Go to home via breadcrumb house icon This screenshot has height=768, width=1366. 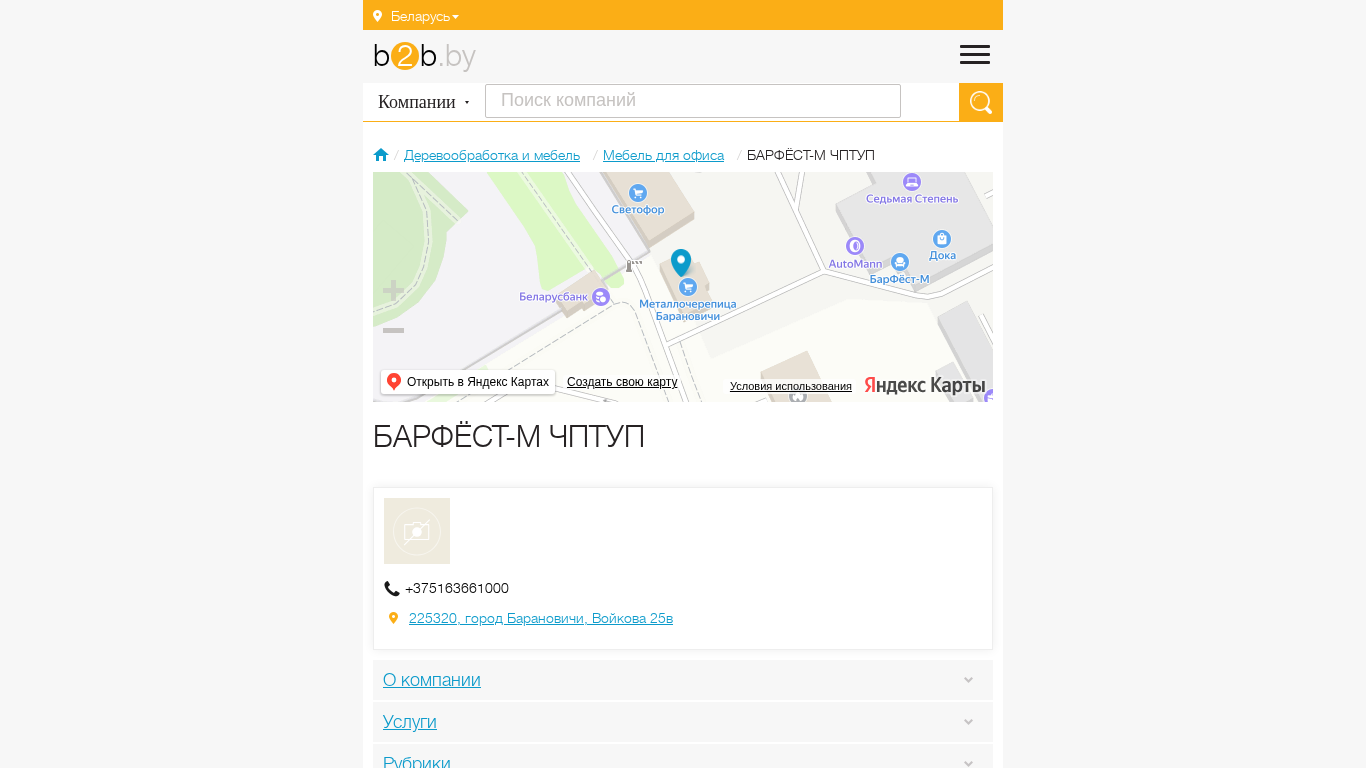click(x=381, y=155)
